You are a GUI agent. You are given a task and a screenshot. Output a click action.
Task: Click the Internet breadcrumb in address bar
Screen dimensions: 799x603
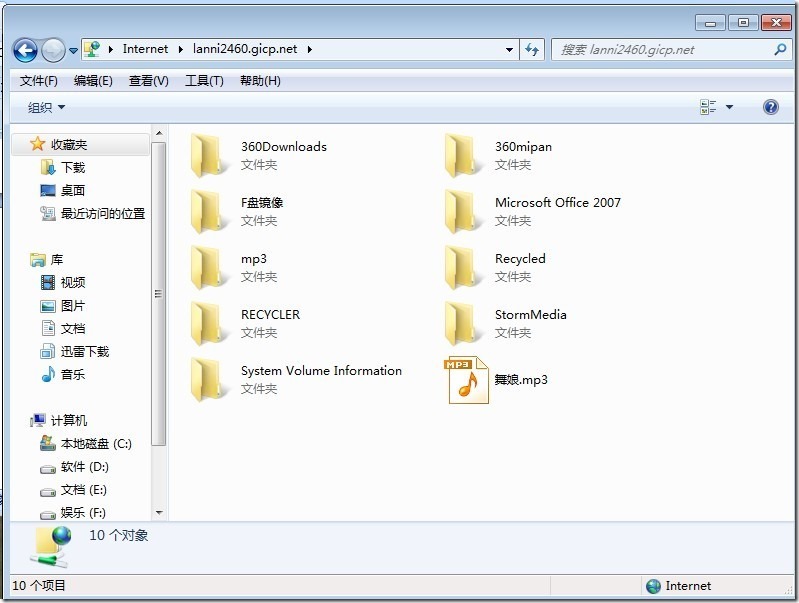coord(145,49)
